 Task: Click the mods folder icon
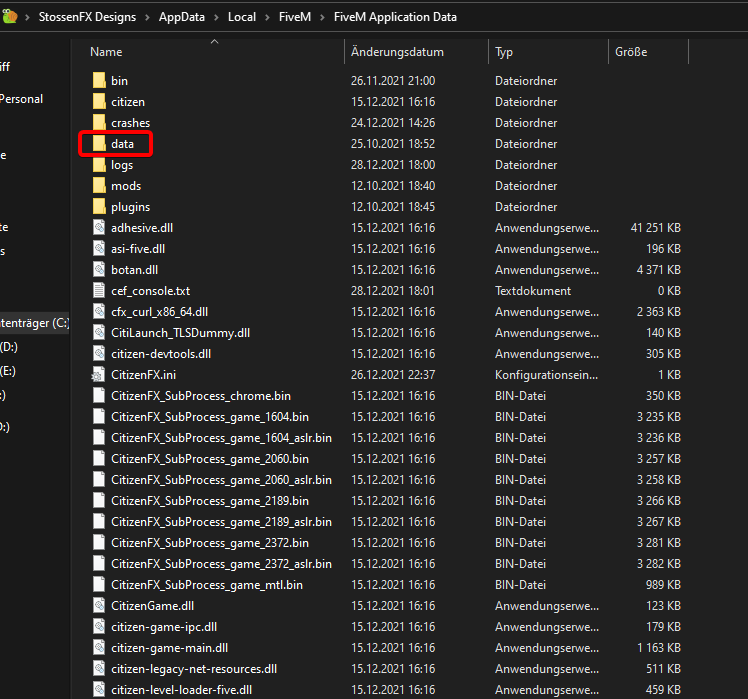(x=98, y=186)
